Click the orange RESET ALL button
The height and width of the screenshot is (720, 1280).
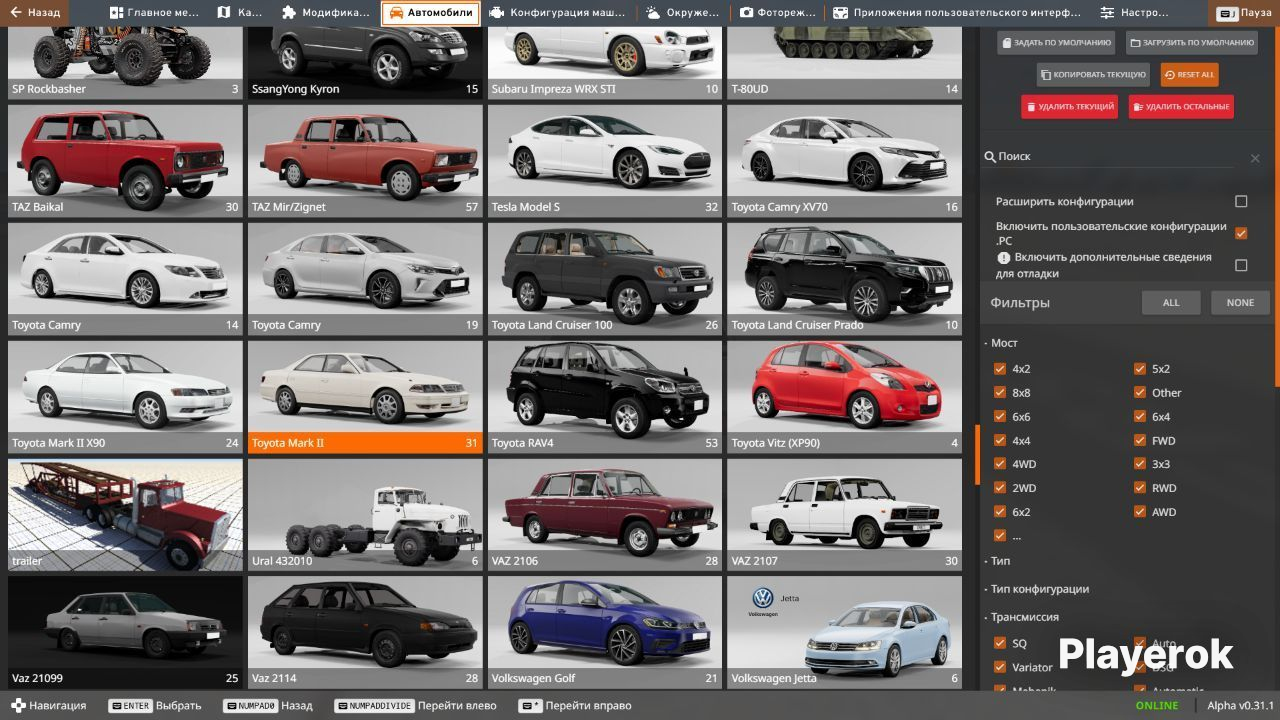[x=1189, y=75]
